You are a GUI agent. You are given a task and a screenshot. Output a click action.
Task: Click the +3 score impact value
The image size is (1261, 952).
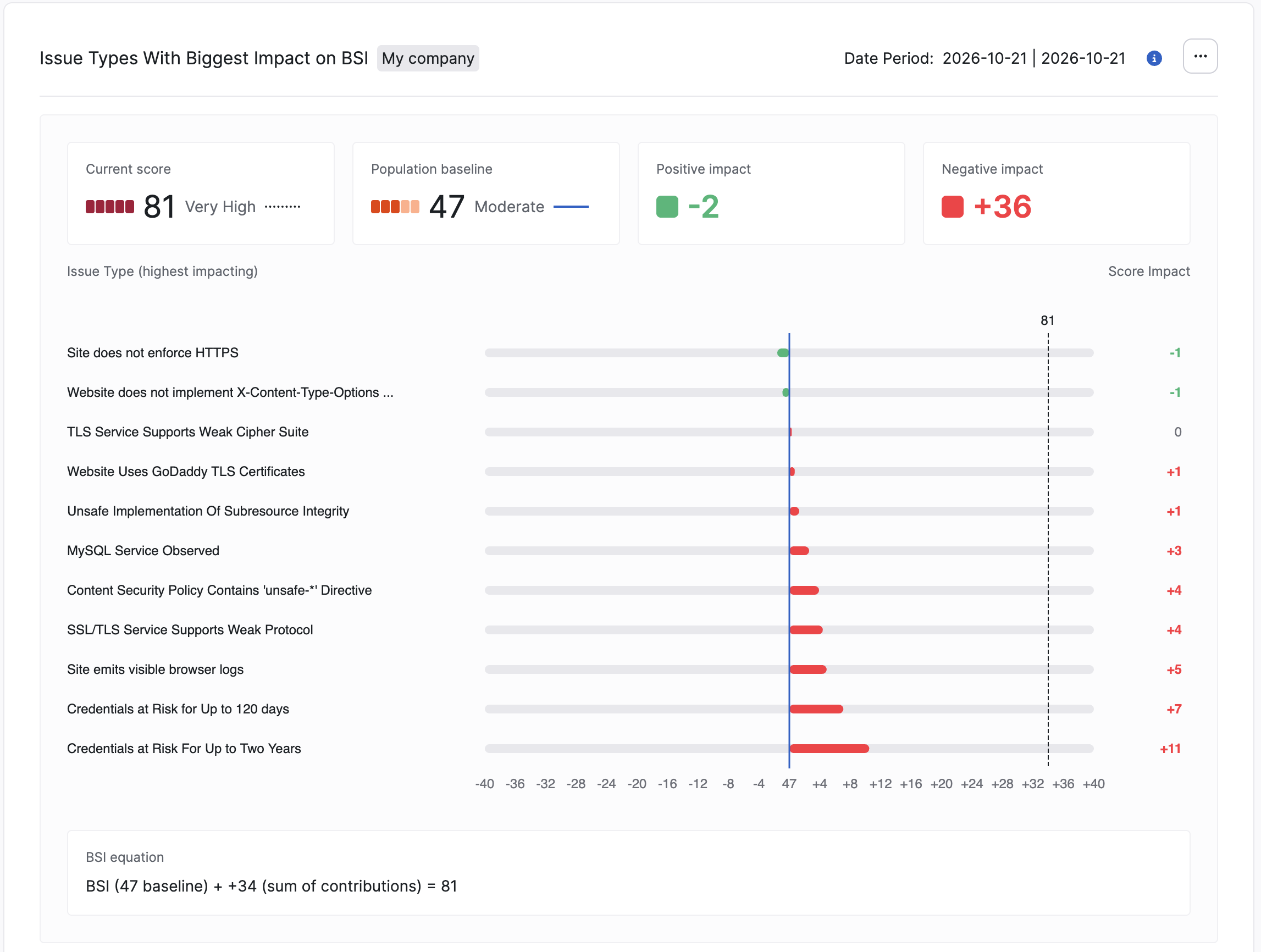(1174, 551)
